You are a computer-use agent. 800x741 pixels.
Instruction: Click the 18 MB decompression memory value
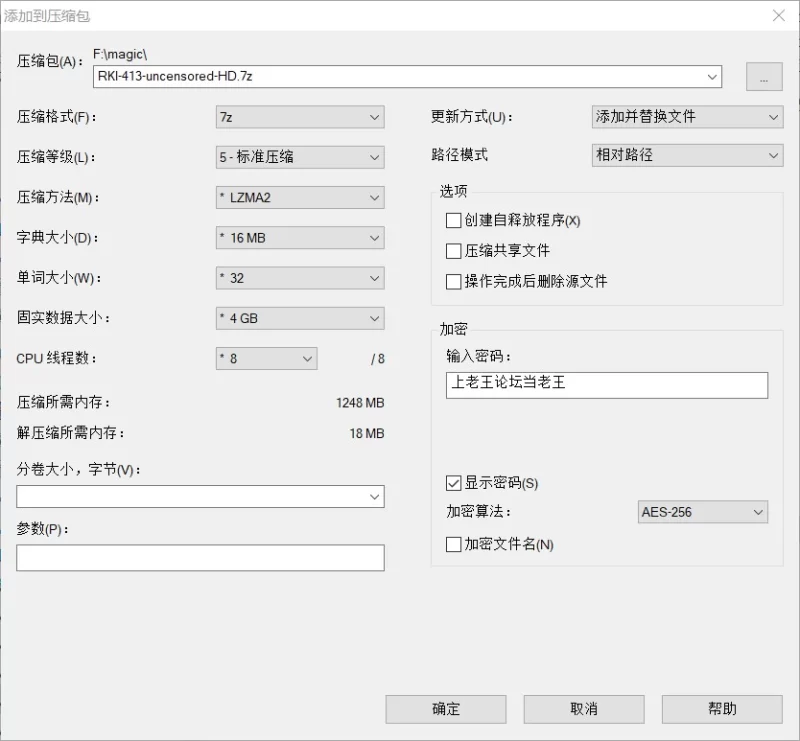pos(366,433)
